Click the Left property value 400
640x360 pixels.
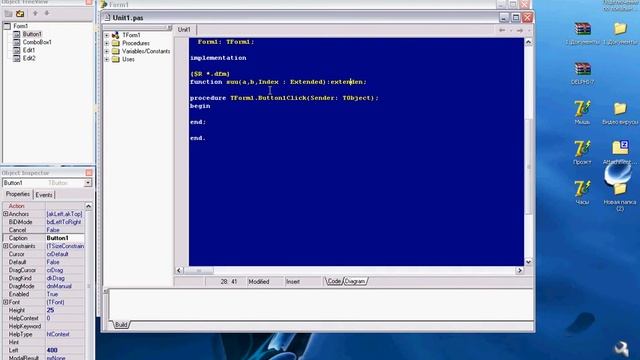click(64, 350)
